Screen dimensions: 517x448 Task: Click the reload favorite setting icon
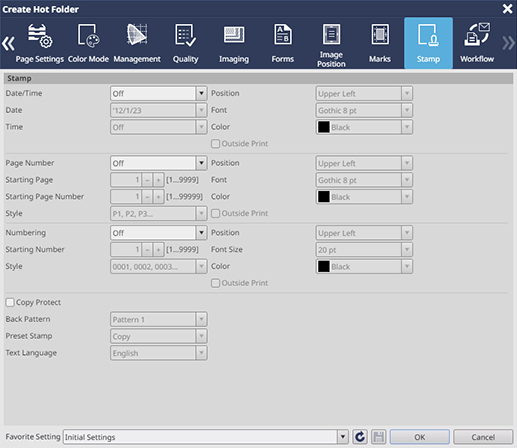[360, 437]
